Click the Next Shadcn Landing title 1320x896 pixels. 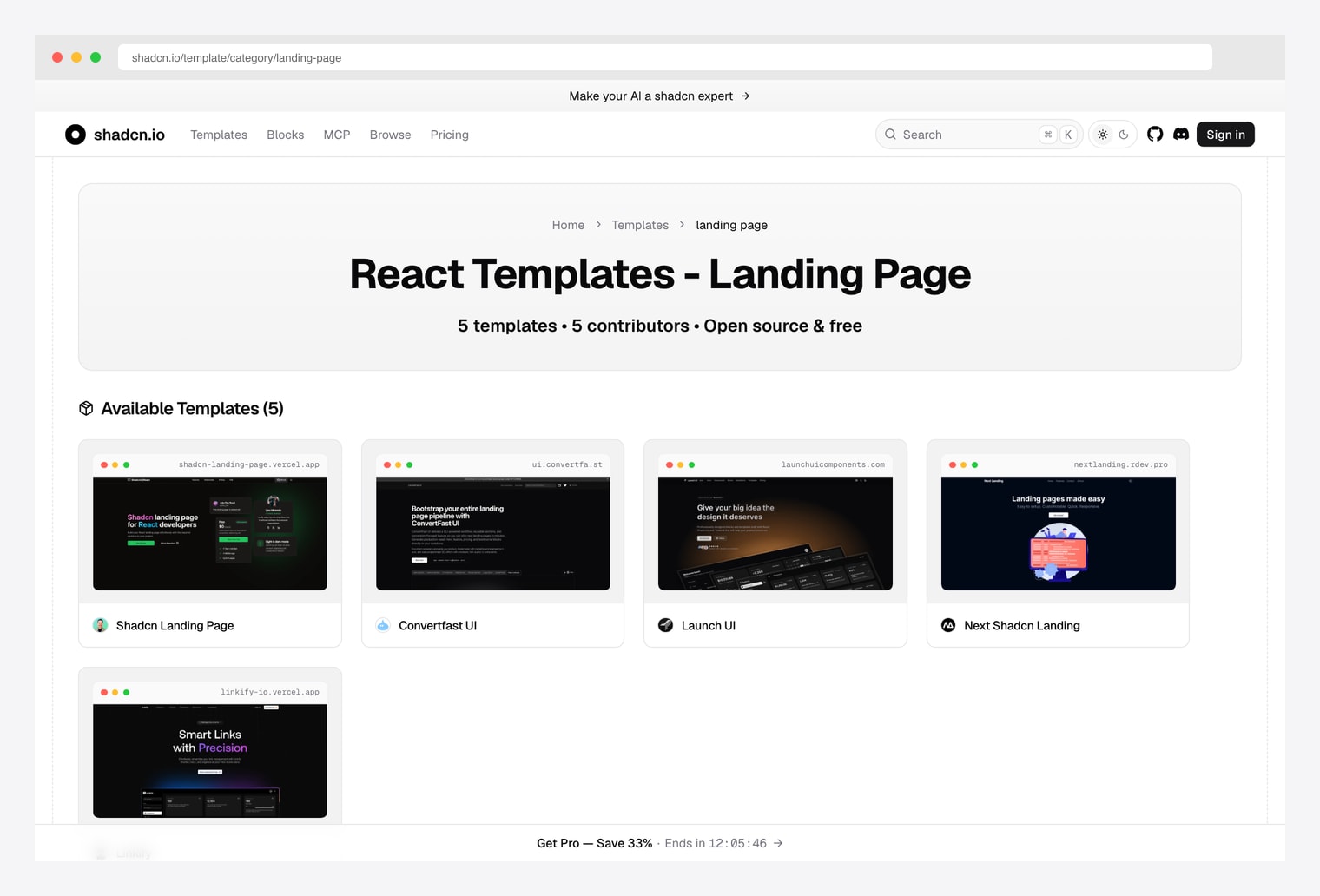tap(1022, 625)
